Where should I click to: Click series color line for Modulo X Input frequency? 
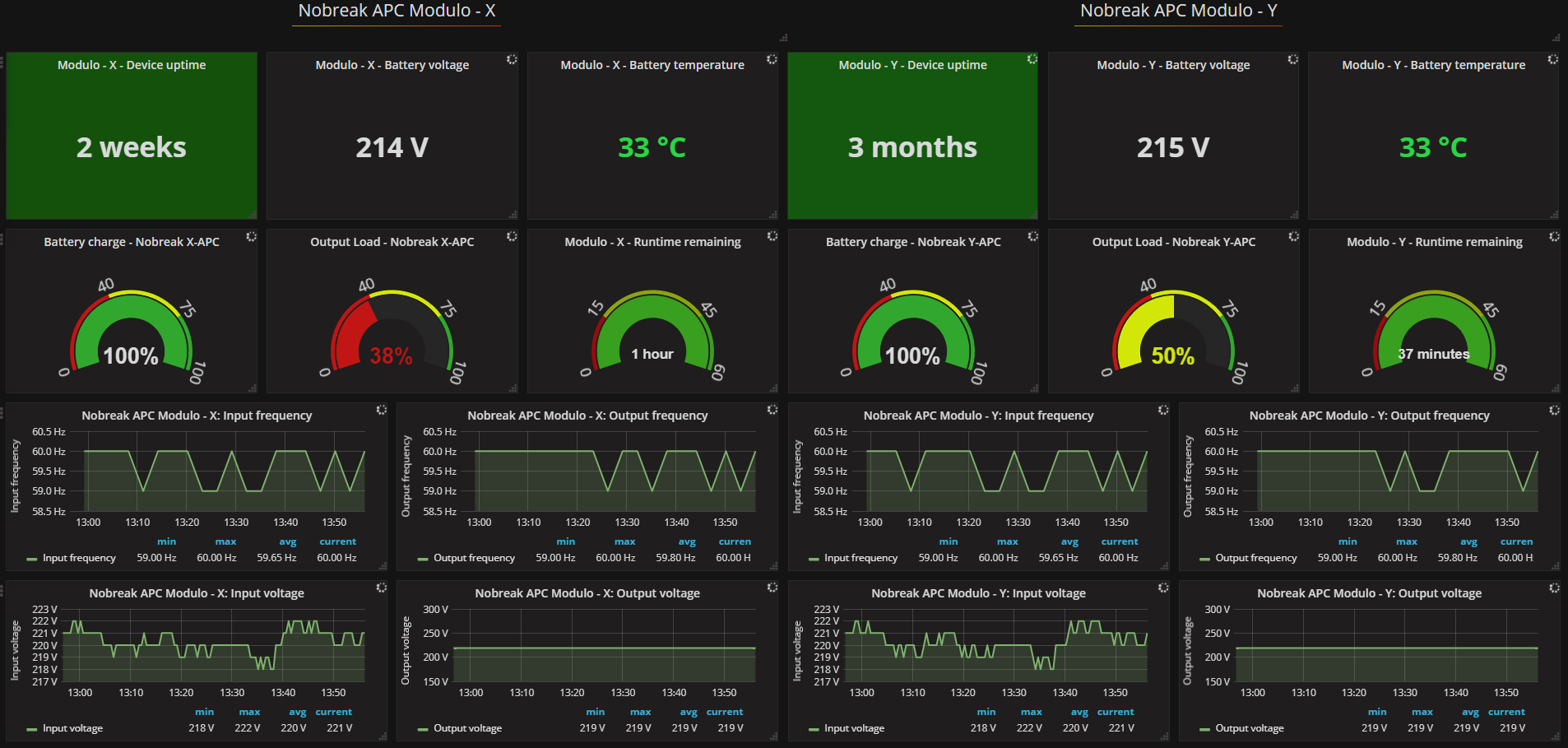click(32, 559)
